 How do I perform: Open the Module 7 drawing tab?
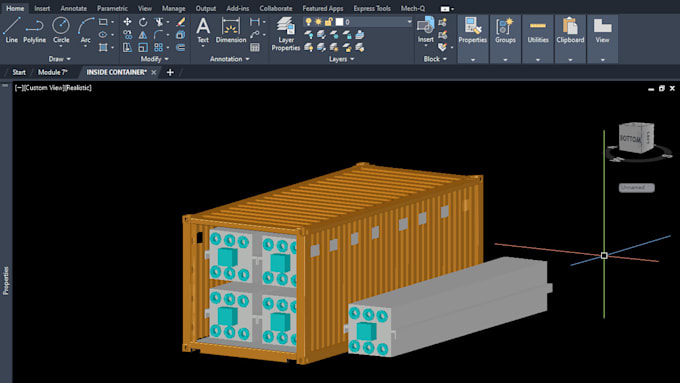[x=52, y=72]
